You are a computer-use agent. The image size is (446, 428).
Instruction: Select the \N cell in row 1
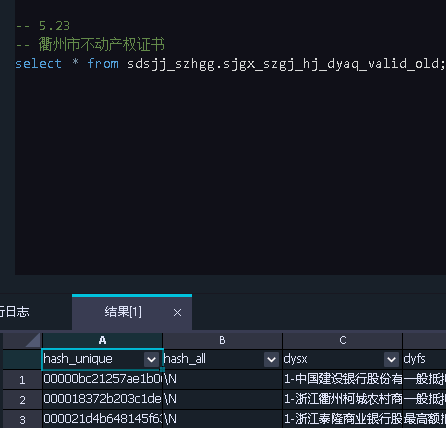click(x=222, y=379)
